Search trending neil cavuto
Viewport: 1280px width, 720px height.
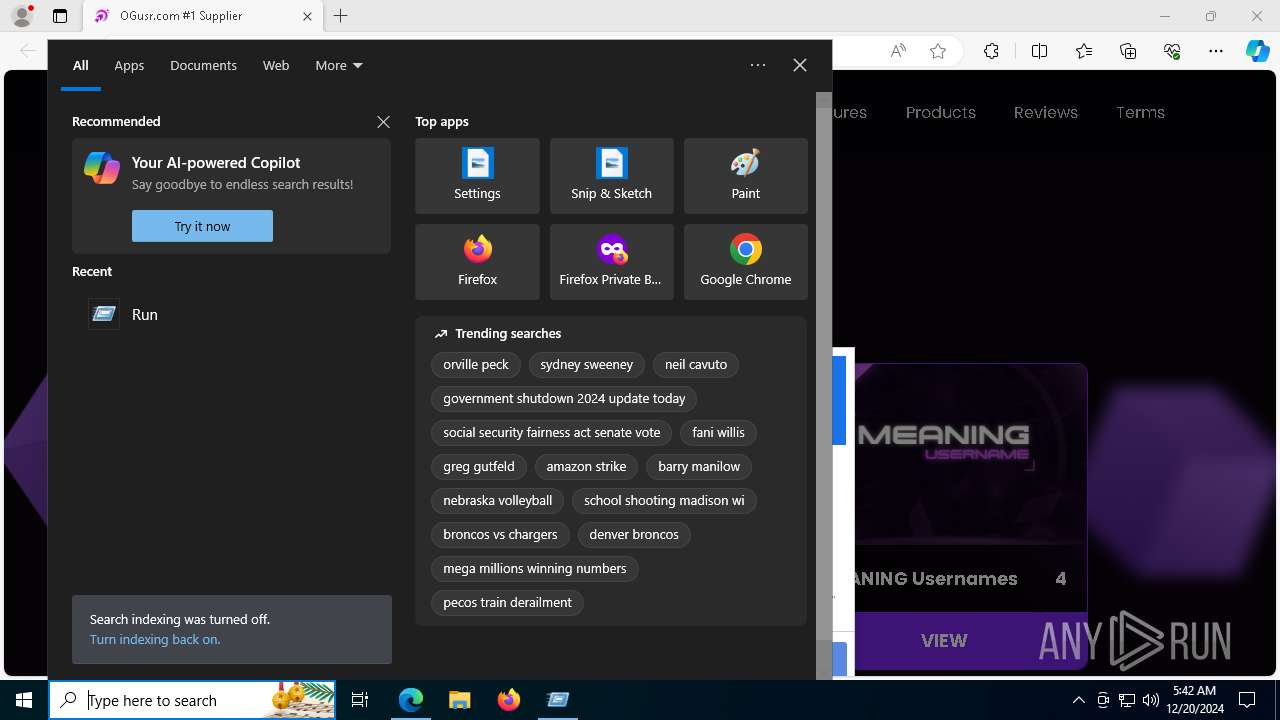pos(696,365)
